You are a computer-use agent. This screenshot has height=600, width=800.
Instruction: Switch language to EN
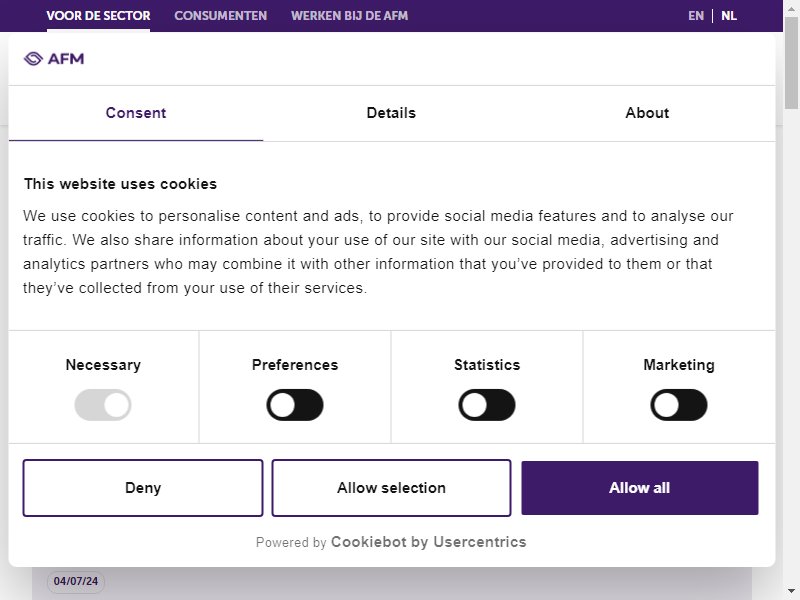(x=696, y=16)
